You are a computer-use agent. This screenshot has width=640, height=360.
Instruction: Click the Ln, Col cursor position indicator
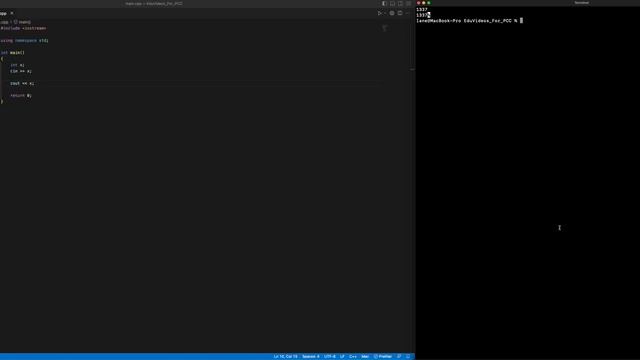[285, 356]
